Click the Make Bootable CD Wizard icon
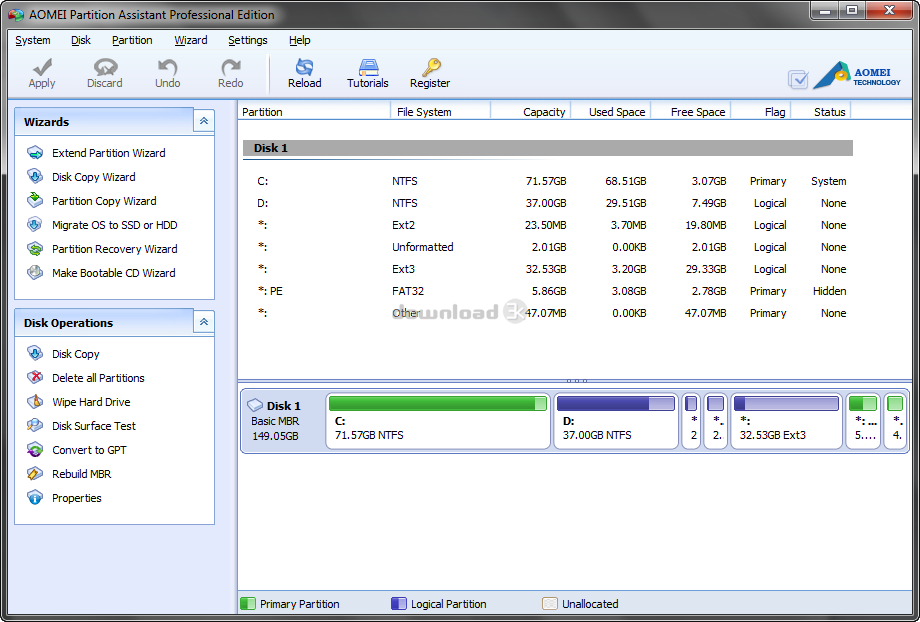Image resolution: width=920 pixels, height=622 pixels. [x=35, y=273]
